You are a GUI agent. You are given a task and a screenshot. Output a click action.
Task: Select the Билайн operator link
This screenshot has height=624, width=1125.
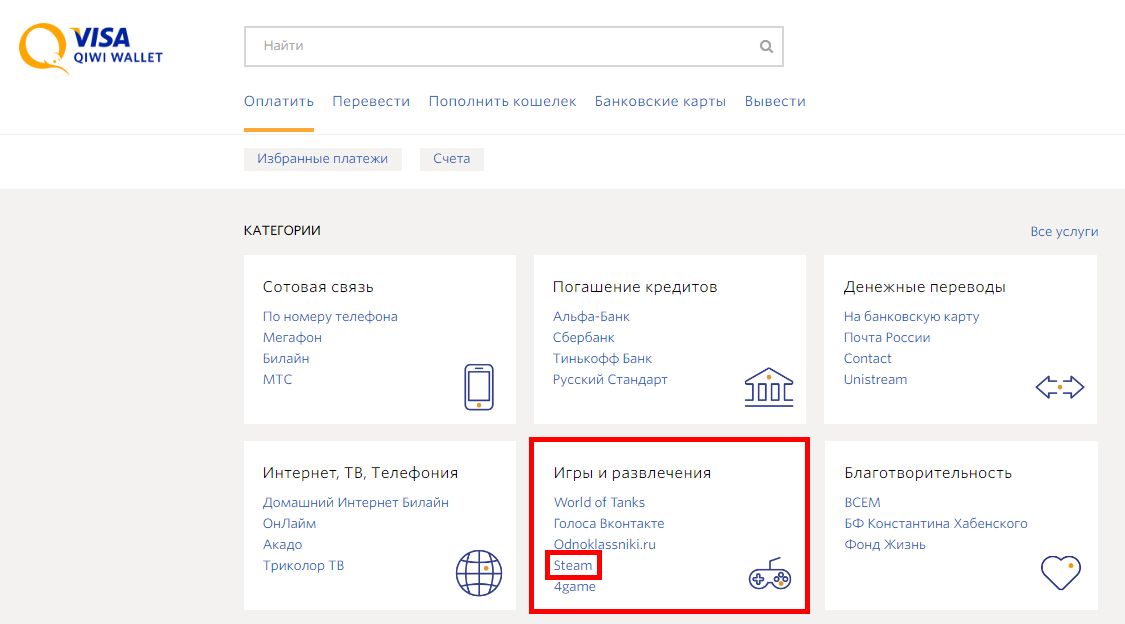[286, 358]
